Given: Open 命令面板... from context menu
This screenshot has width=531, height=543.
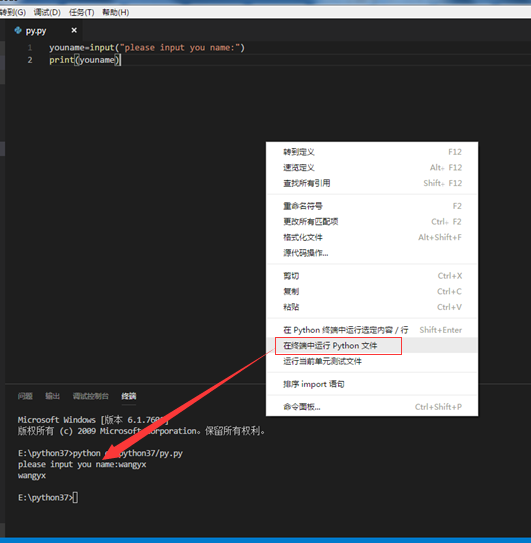Looking at the screenshot, I should (x=372, y=407).
